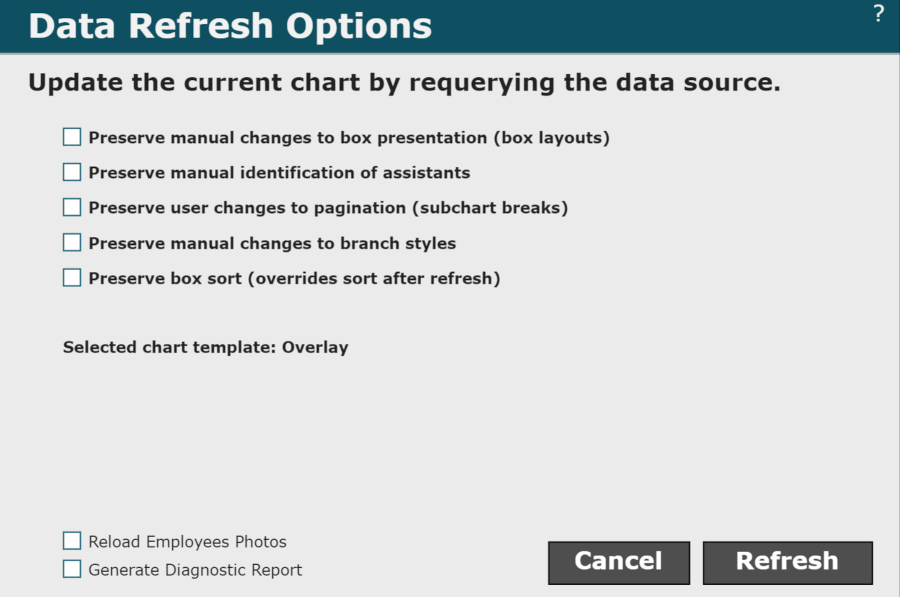
Task: Click the 'Preserve box sort' label text
Action: pos(294,278)
